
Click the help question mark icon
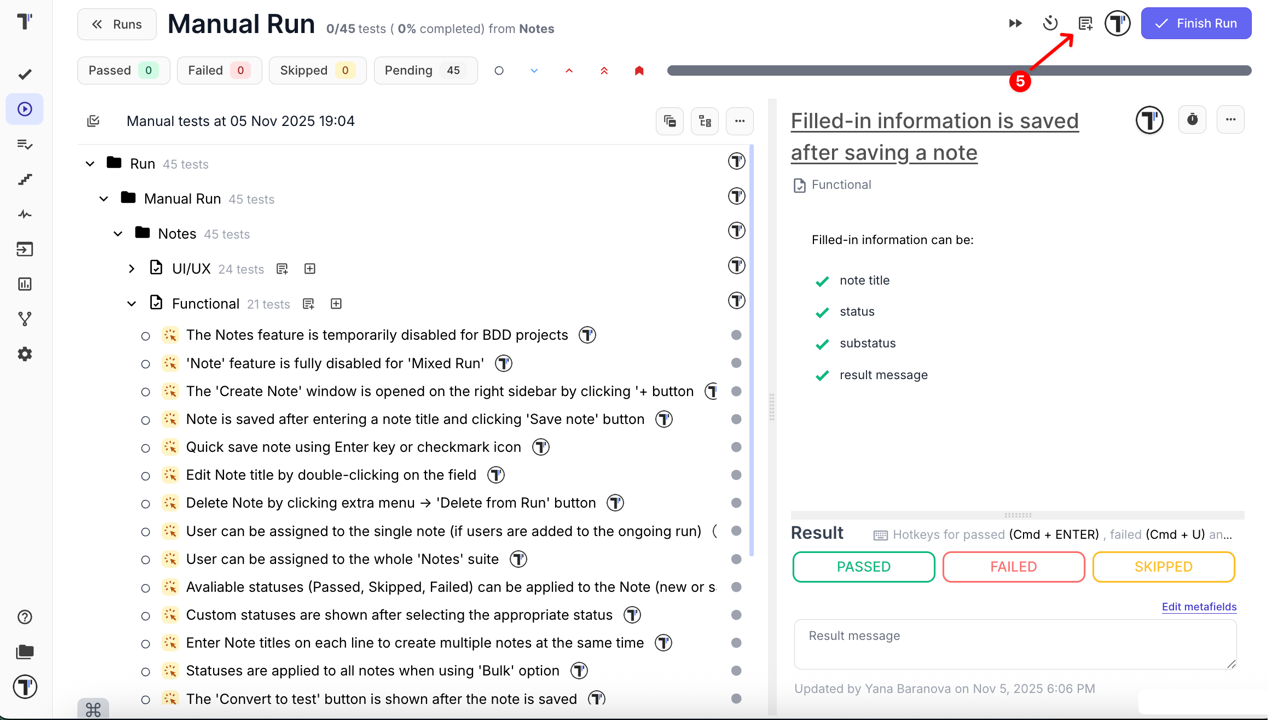pos(25,617)
